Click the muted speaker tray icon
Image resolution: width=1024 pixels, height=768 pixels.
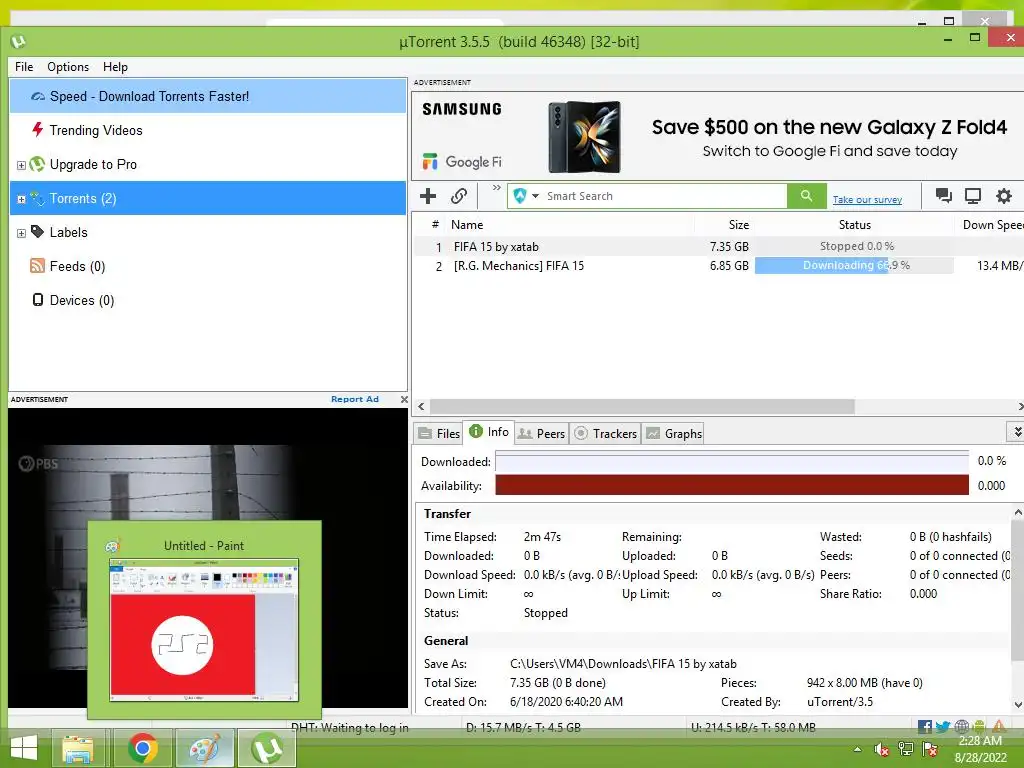881,750
